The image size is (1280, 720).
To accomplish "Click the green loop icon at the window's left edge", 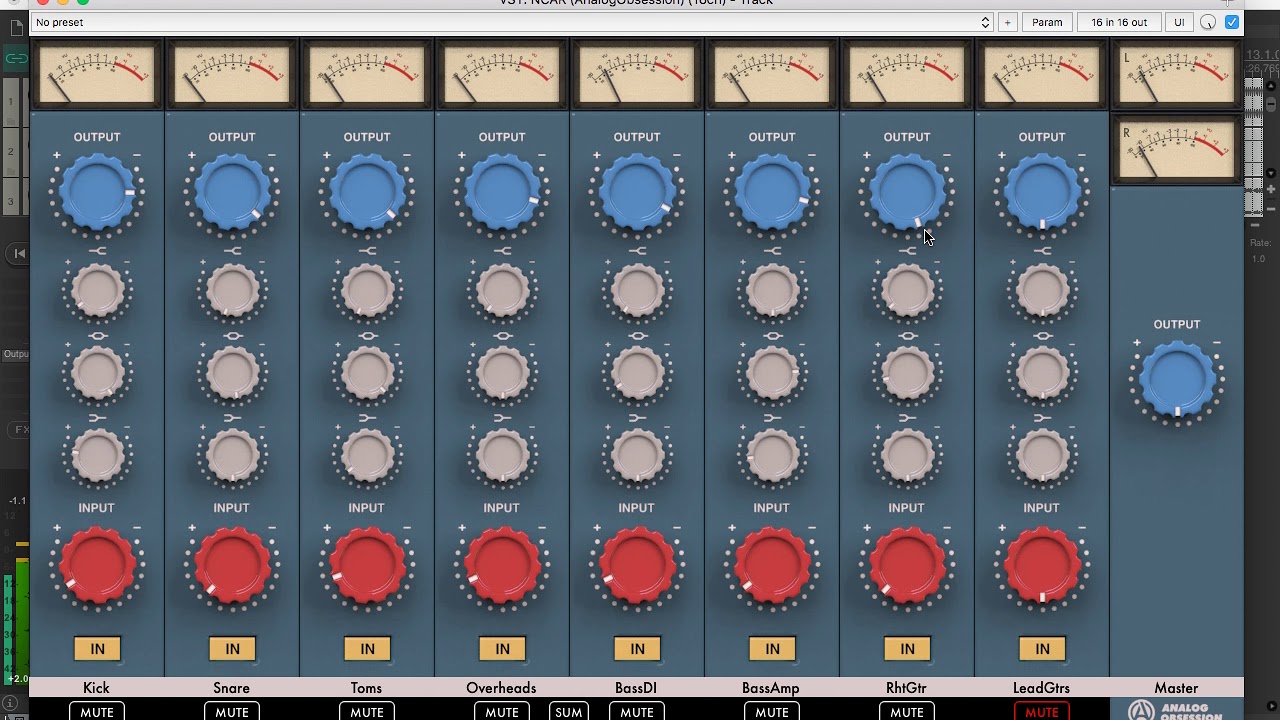I will pyautogui.click(x=16, y=58).
